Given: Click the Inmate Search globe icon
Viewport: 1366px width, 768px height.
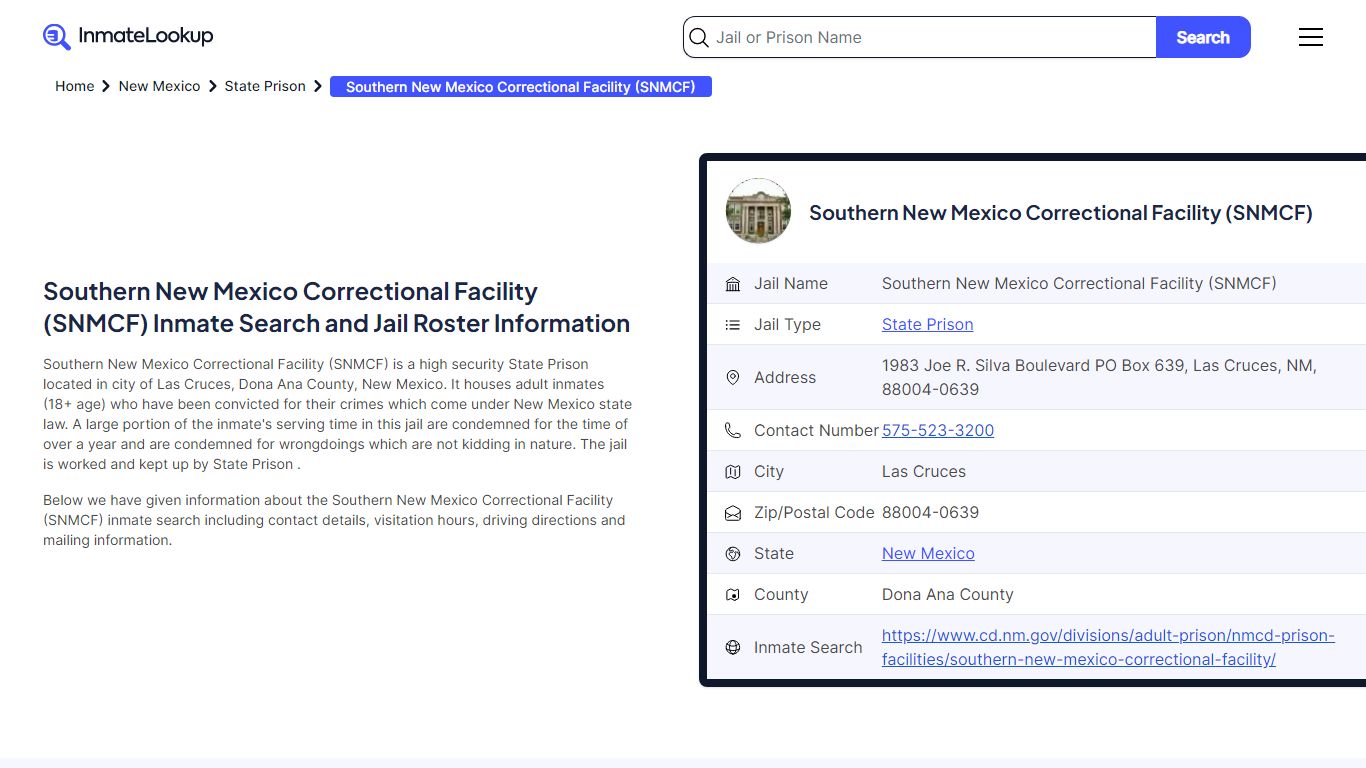Looking at the screenshot, I should click(733, 647).
